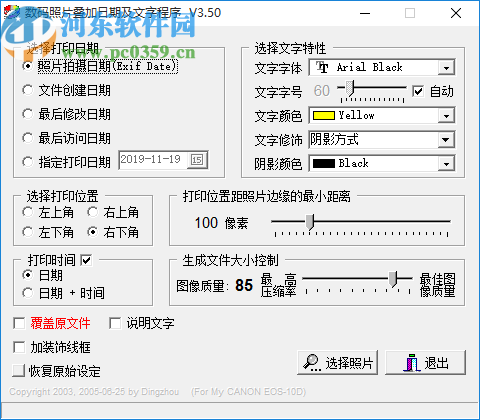Click the 85 image quality value
The image size is (480, 420).
coord(244,285)
